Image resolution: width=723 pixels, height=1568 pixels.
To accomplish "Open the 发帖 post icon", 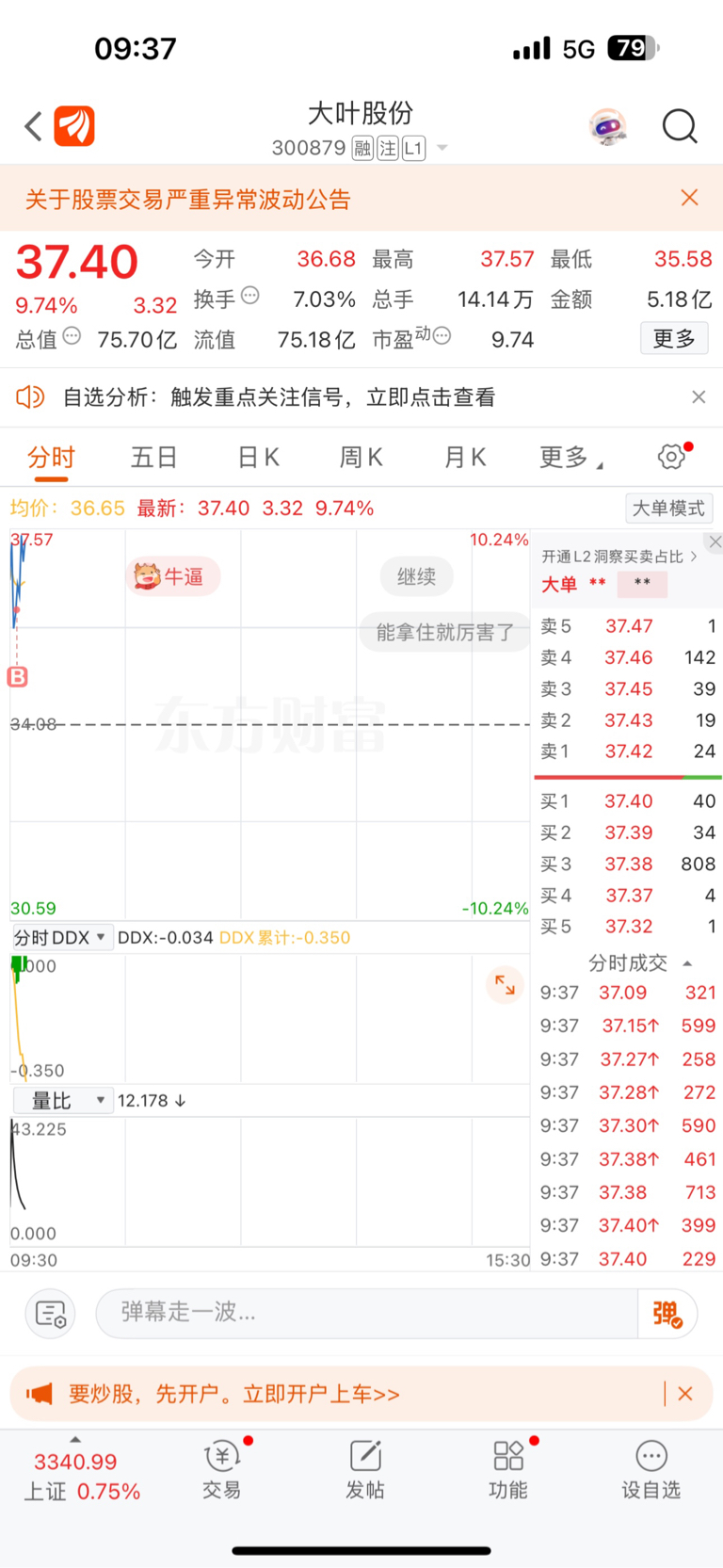I will click(365, 1469).
